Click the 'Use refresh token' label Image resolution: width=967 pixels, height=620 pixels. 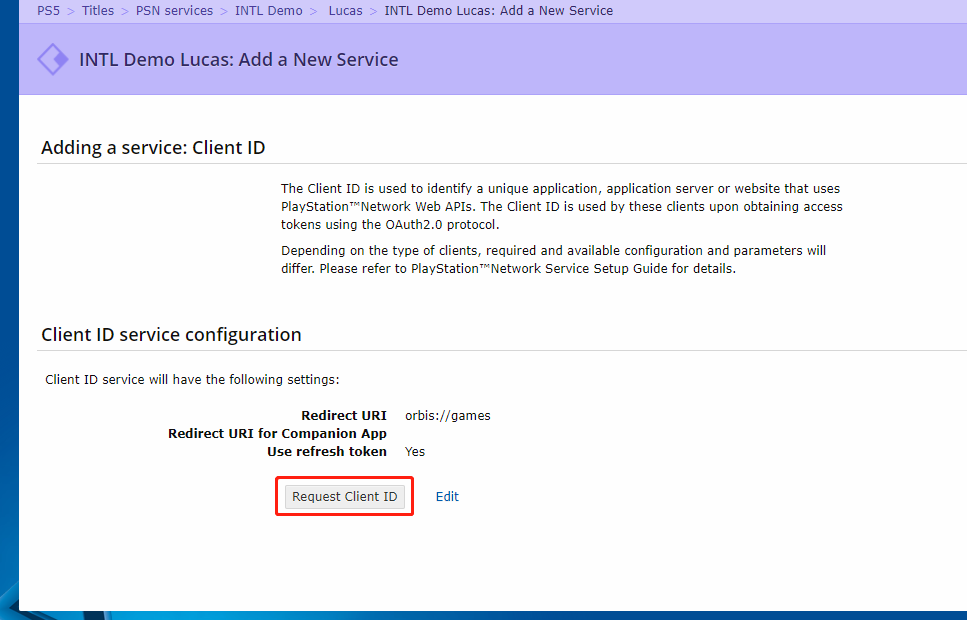(326, 452)
